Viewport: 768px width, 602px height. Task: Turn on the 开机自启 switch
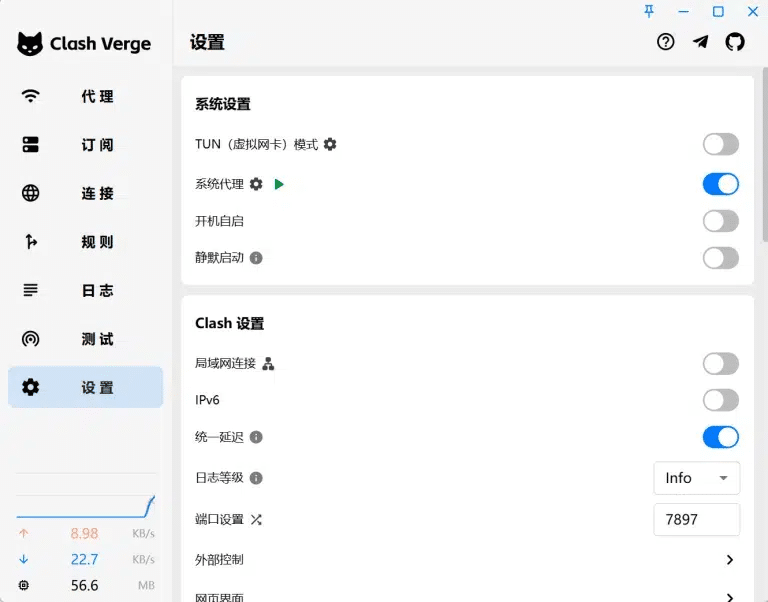coord(720,221)
